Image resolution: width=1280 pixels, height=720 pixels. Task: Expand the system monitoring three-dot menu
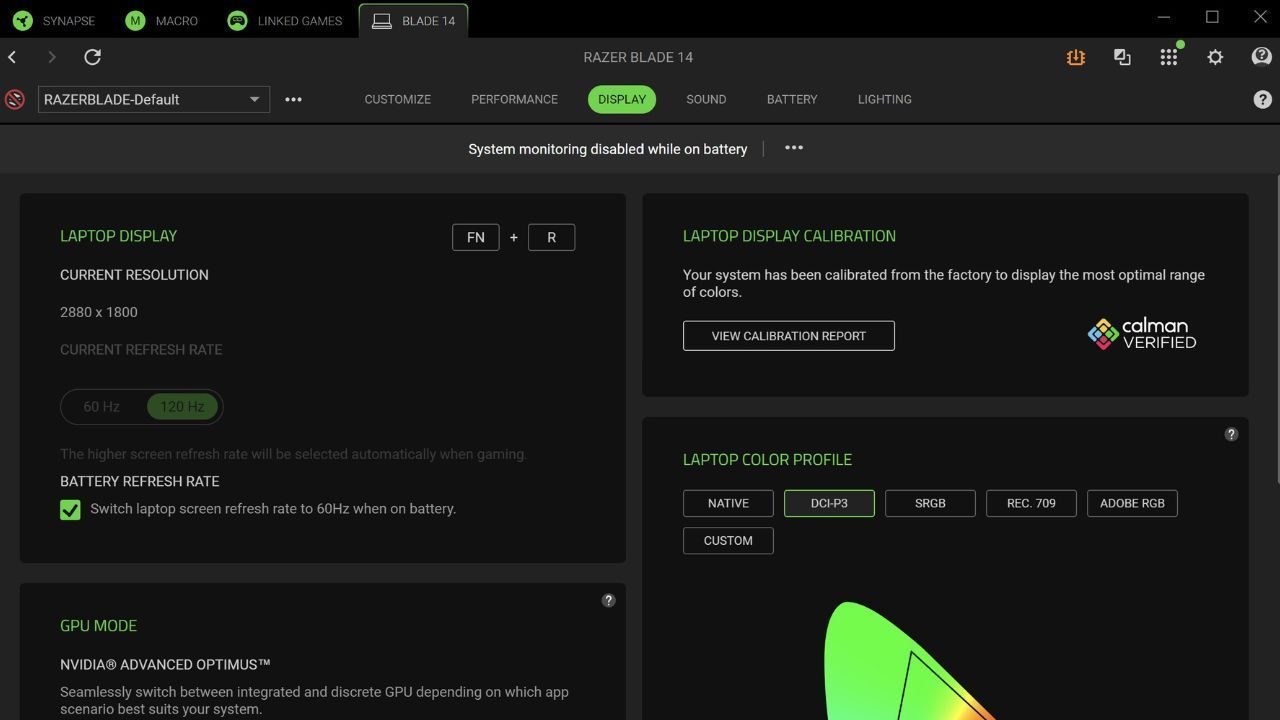click(x=793, y=148)
